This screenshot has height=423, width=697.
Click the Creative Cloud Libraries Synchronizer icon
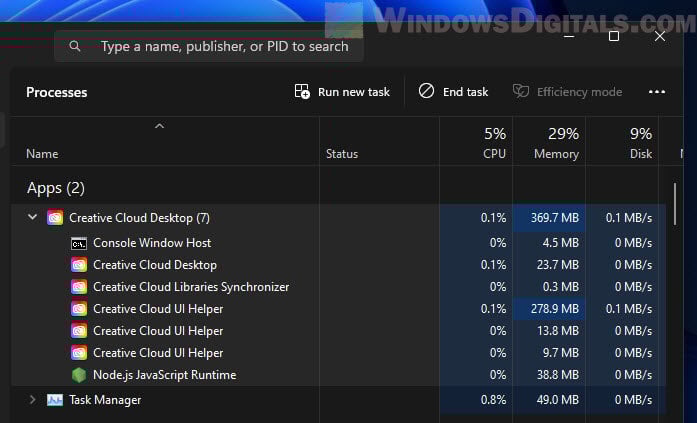[x=79, y=287]
